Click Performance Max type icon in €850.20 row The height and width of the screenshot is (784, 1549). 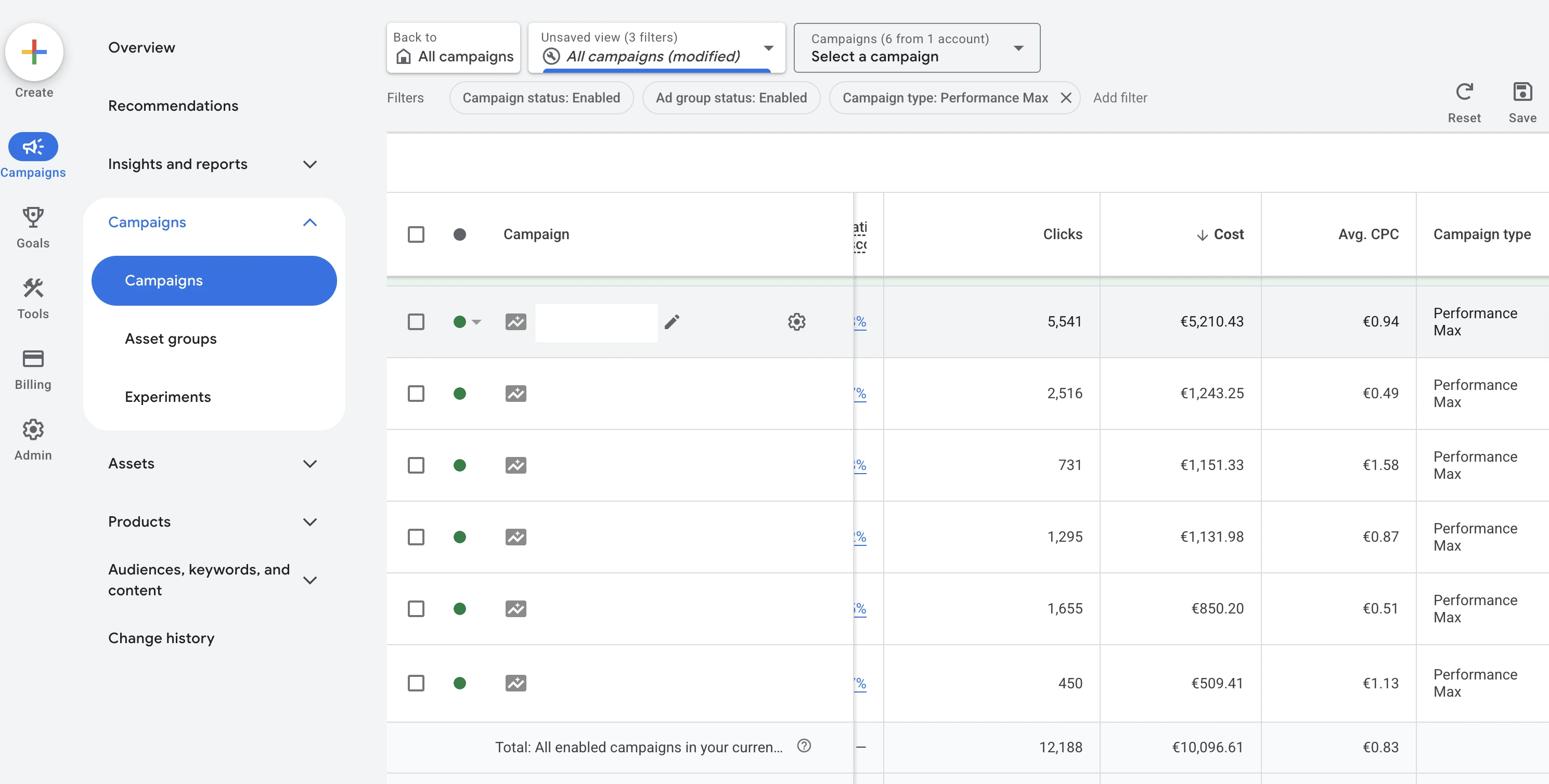click(x=515, y=608)
